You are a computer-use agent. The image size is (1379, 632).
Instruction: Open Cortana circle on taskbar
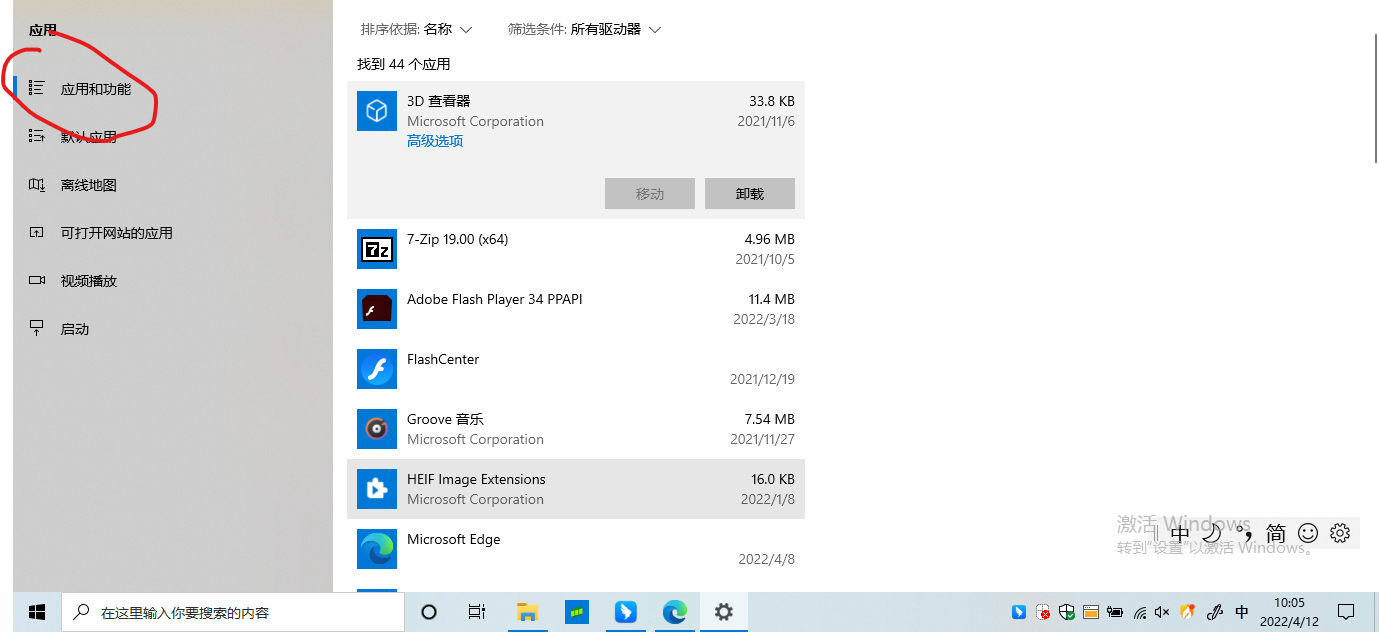pyautogui.click(x=429, y=612)
